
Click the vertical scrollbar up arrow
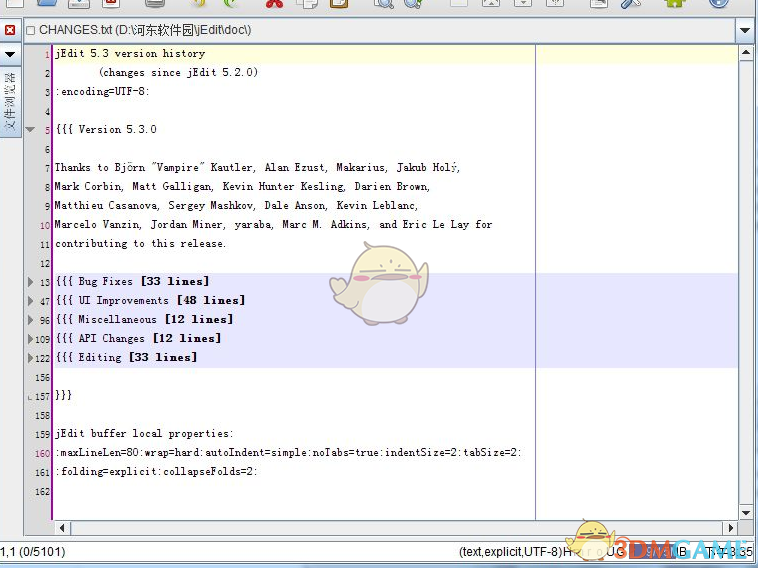click(x=745, y=52)
